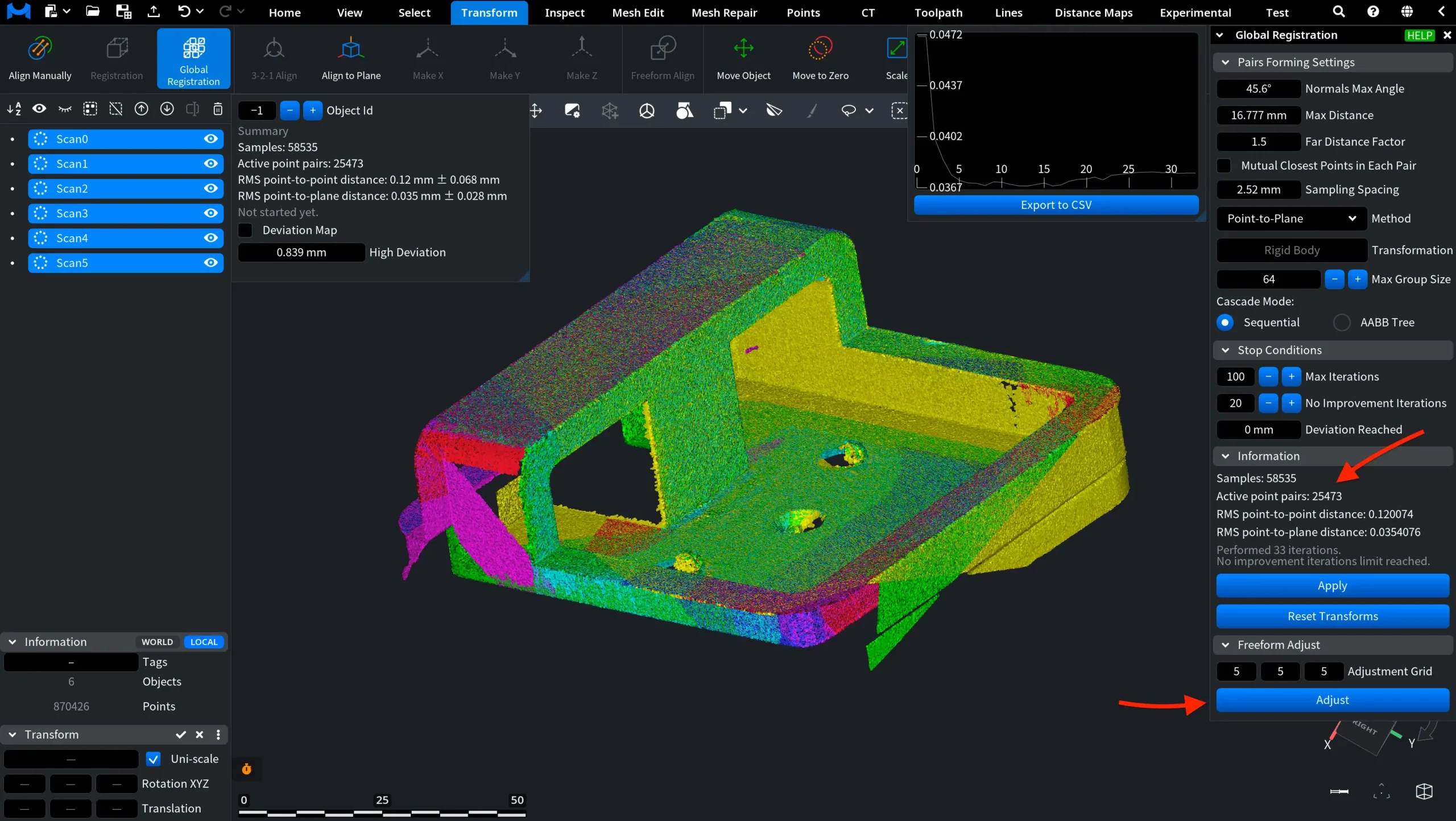Uncheck the Uni-scale checkbox

(x=154, y=759)
